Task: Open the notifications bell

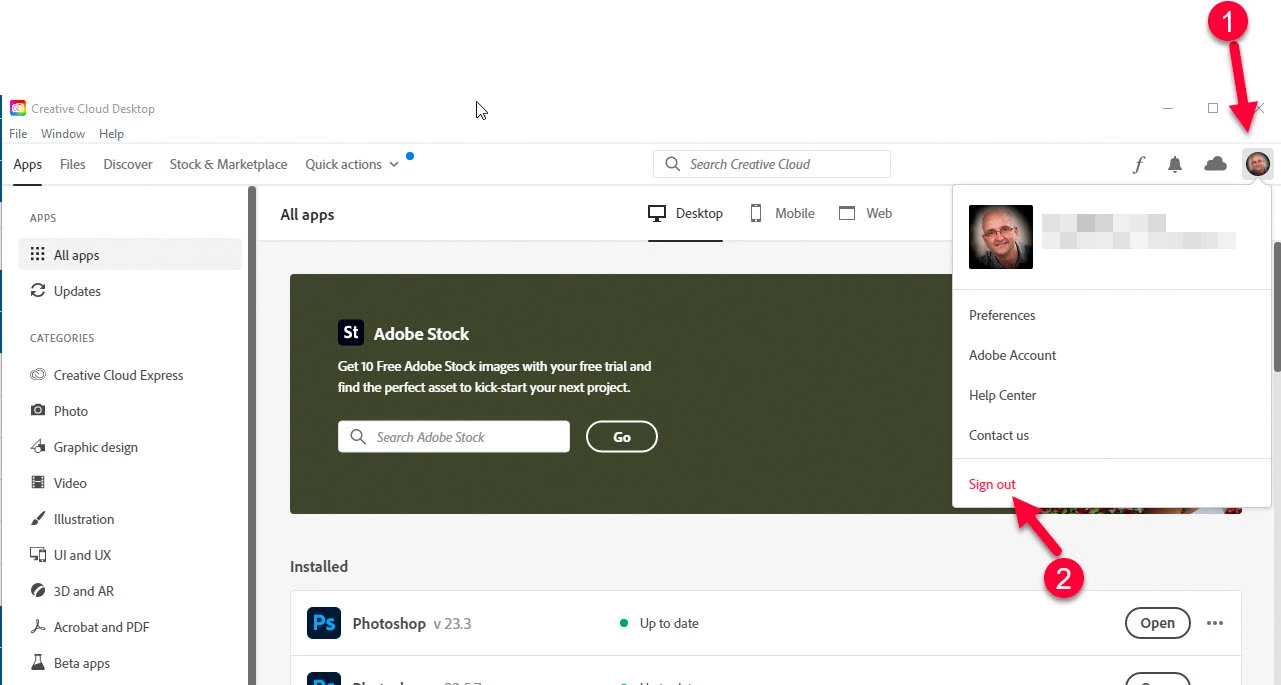Action: [1175, 165]
